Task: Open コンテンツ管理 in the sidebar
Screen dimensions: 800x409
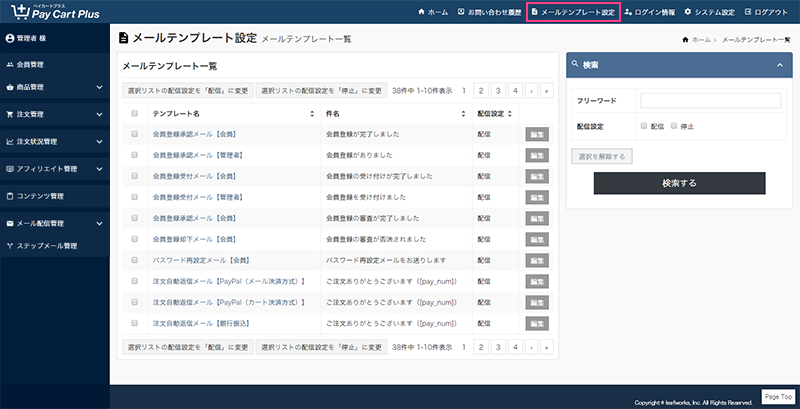Action: click(40, 195)
